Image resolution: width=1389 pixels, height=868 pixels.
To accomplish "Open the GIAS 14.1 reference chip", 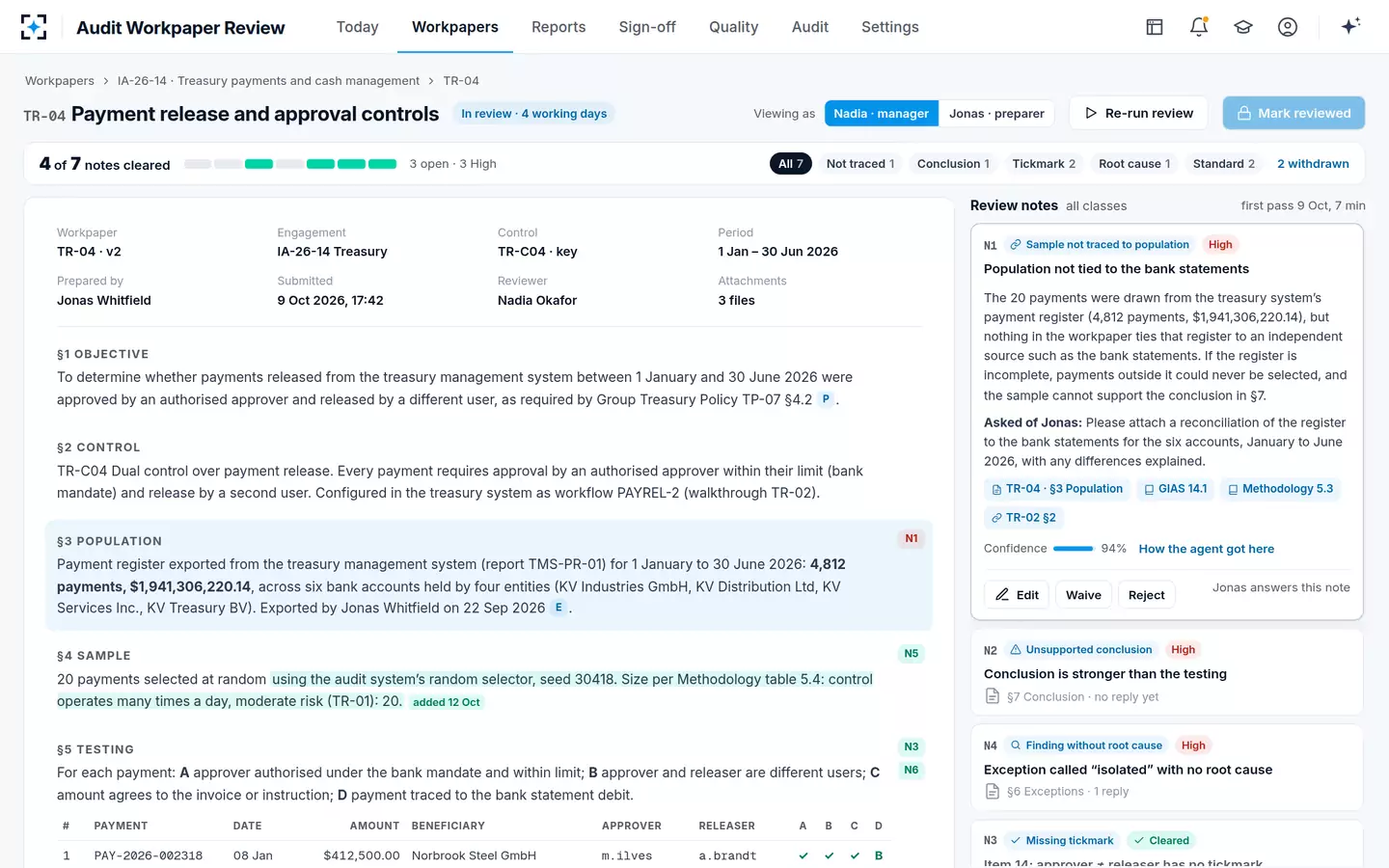I will click(x=1175, y=489).
